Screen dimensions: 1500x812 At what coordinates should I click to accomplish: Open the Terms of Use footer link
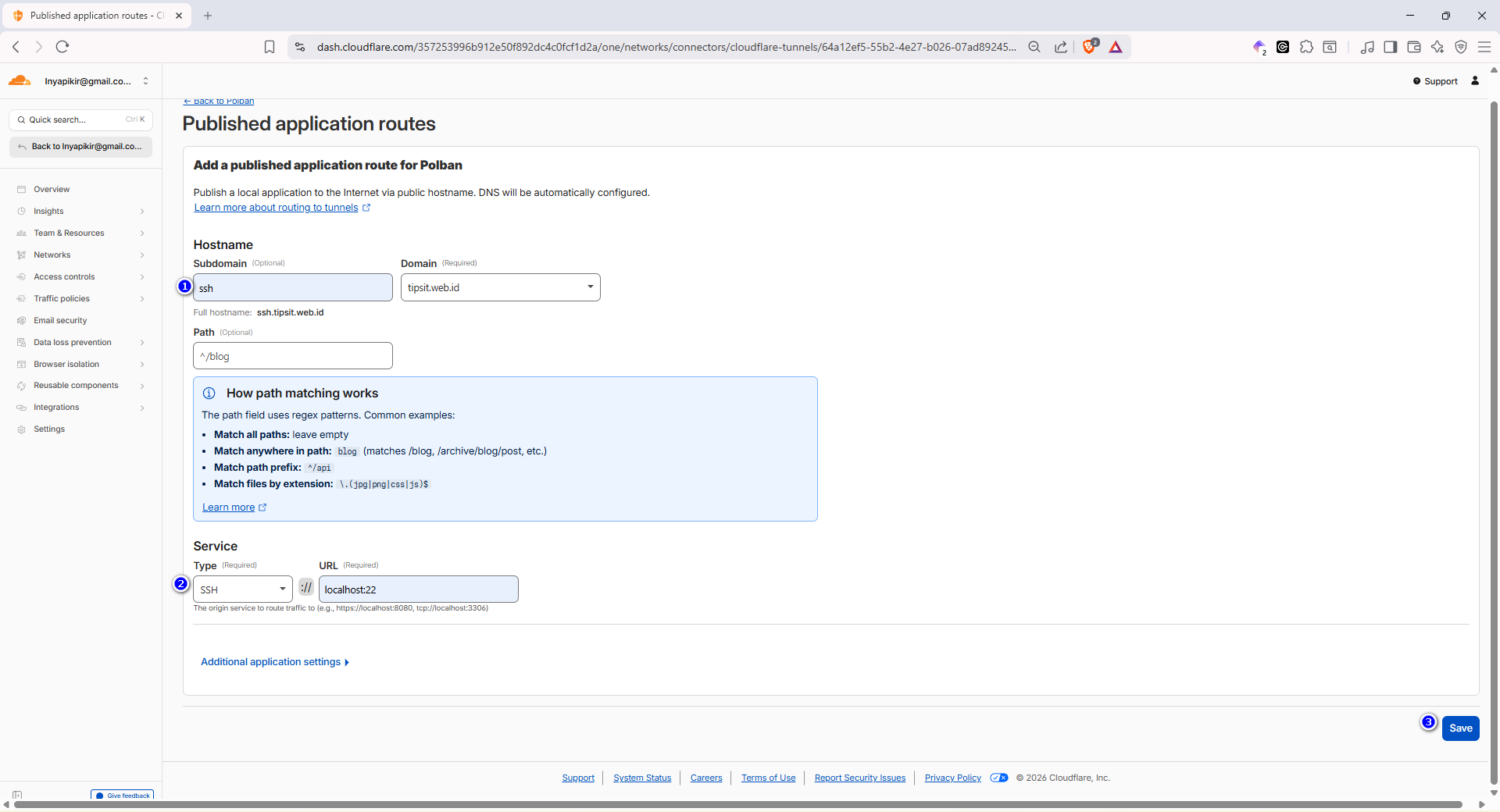click(769, 778)
